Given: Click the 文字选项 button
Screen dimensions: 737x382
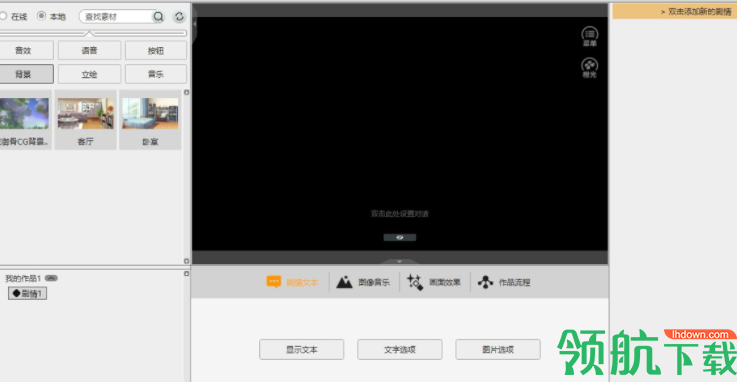Looking at the screenshot, I should (400, 350).
